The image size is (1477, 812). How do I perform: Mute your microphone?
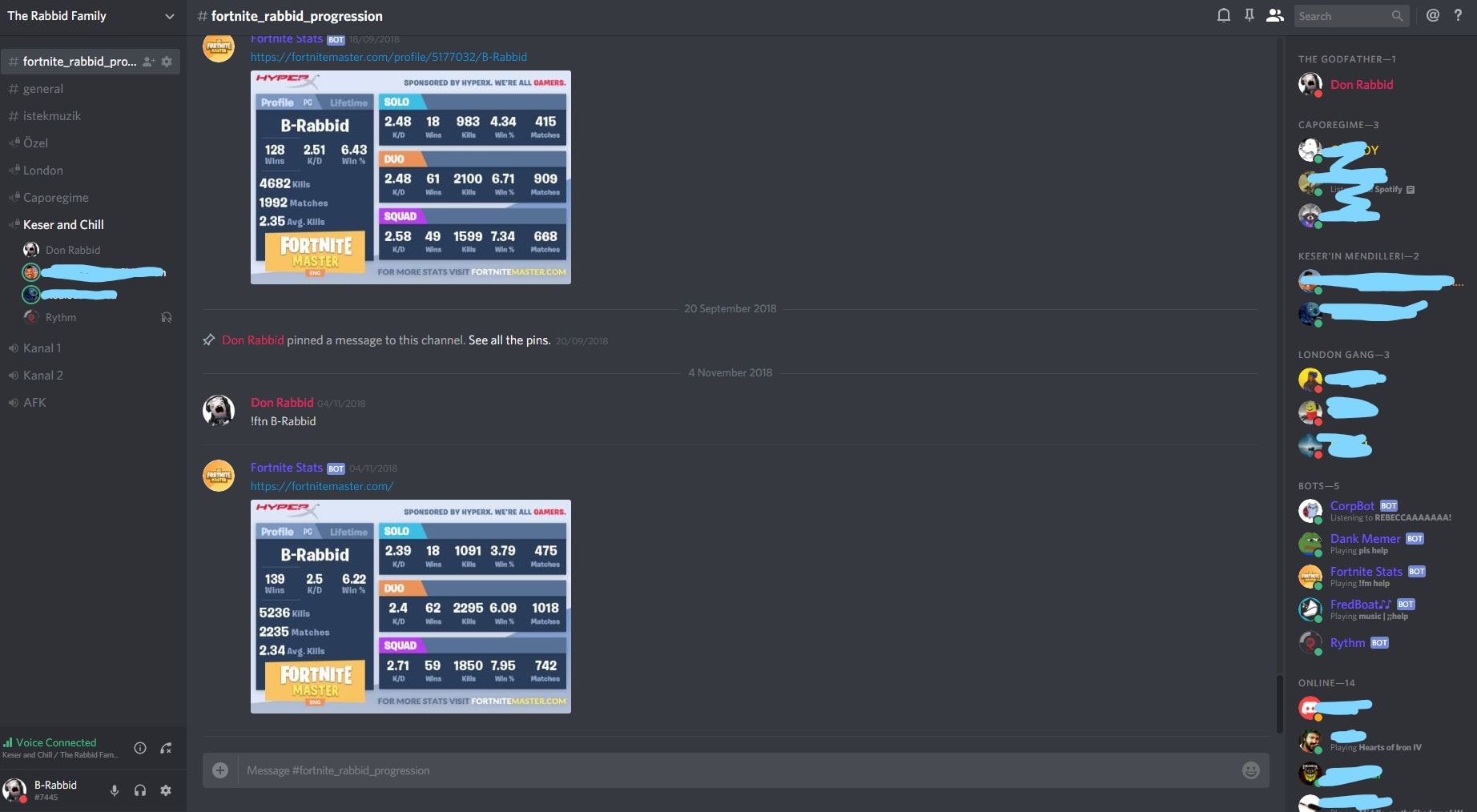pyautogui.click(x=114, y=790)
